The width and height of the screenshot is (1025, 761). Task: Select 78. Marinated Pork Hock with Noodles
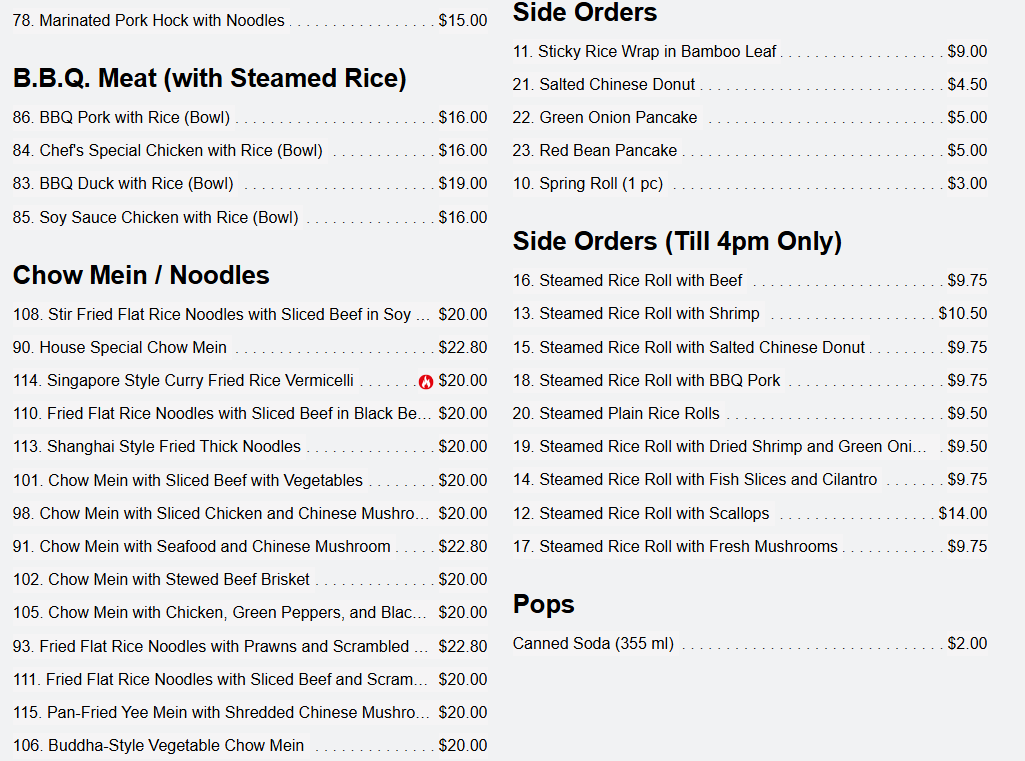[x=250, y=21]
